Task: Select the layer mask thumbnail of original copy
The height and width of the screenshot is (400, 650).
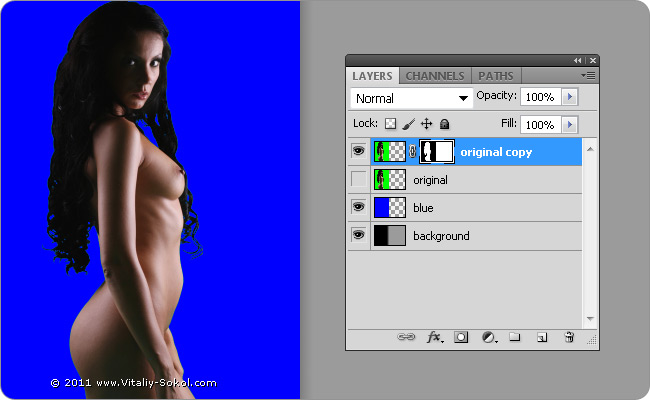Action: pyautogui.click(x=437, y=151)
